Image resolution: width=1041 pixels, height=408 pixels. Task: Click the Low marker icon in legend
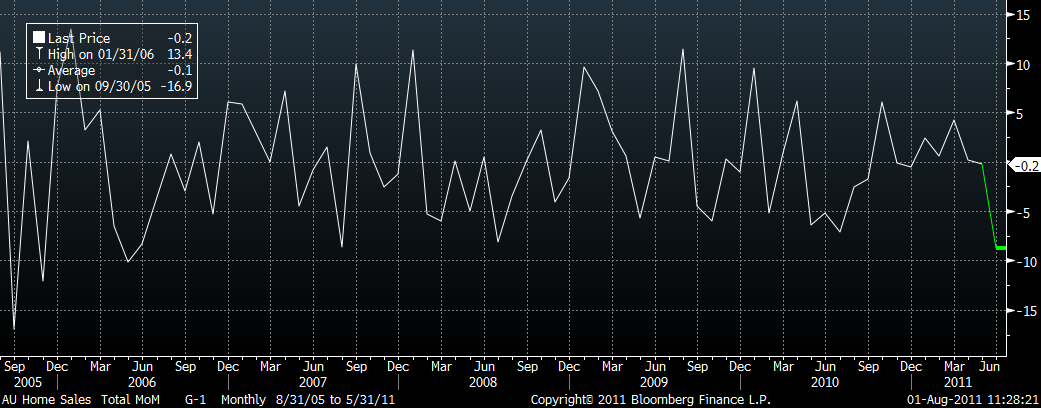[x=38, y=87]
